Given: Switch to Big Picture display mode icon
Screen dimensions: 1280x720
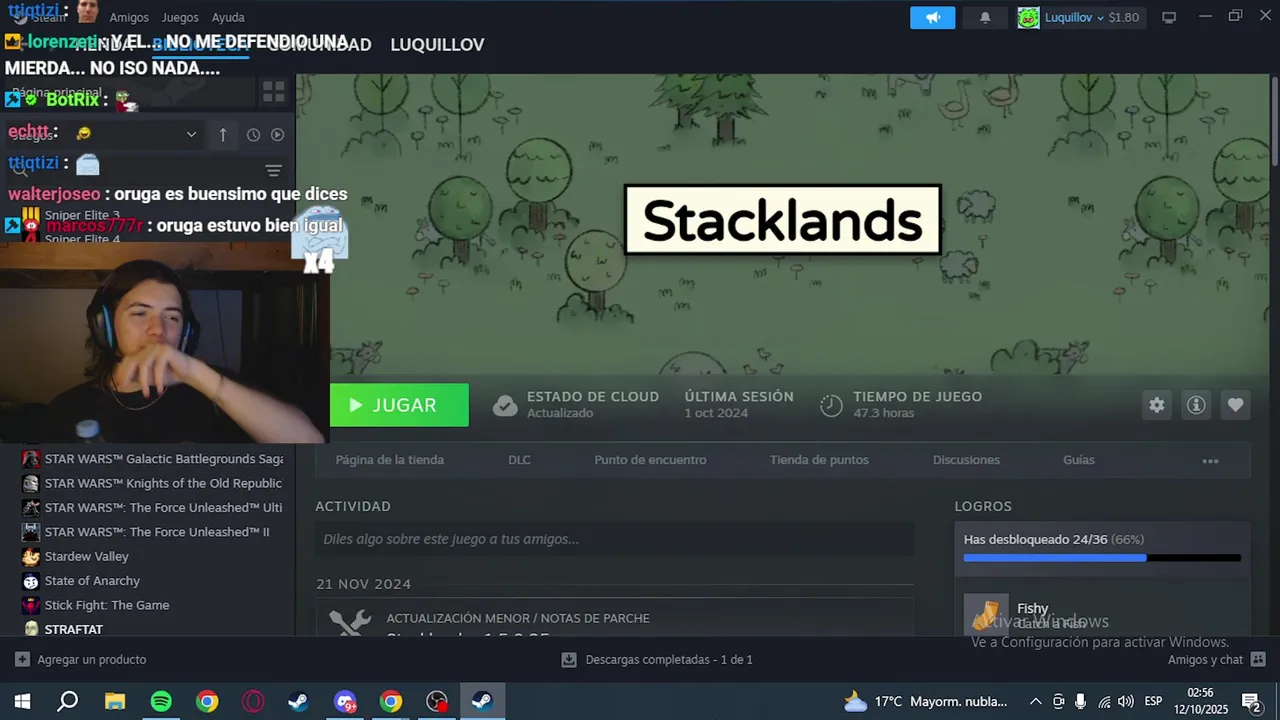Looking at the screenshot, I should [1169, 17].
